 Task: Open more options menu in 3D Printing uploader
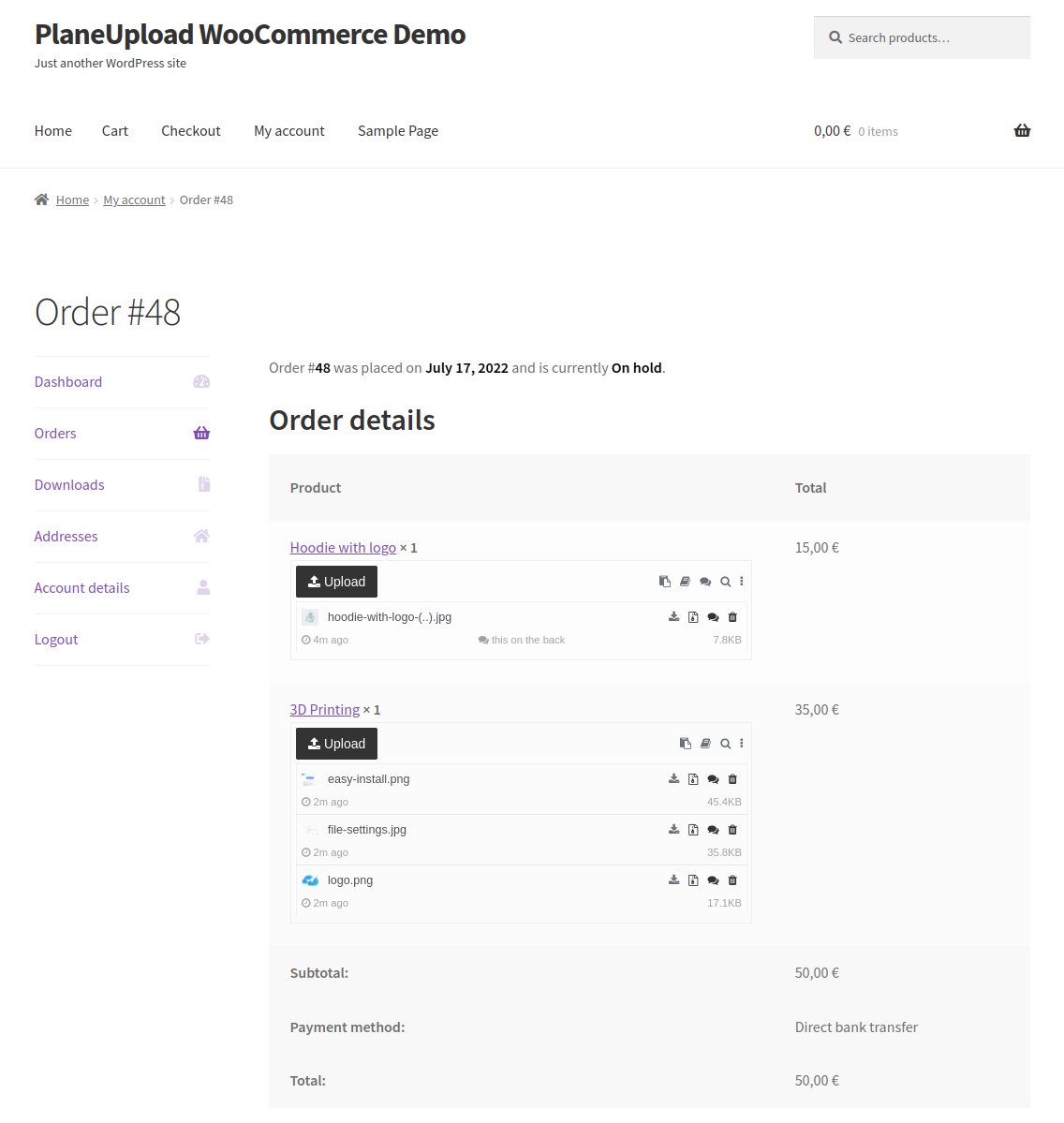click(742, 744)
